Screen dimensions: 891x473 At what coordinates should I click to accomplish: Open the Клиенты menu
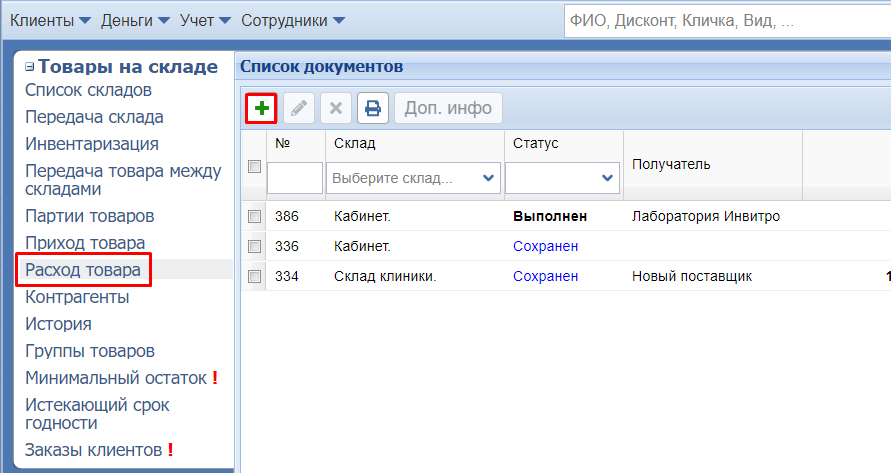pos(49,20)
